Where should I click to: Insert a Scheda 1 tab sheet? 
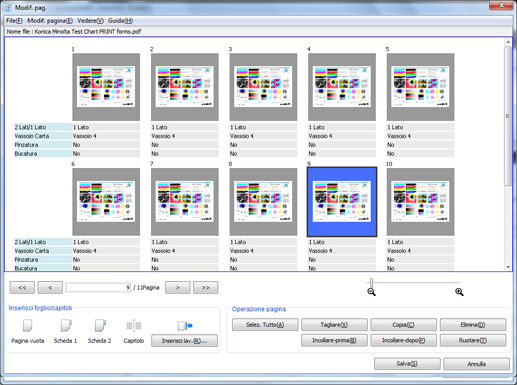[x=66, y=326]
